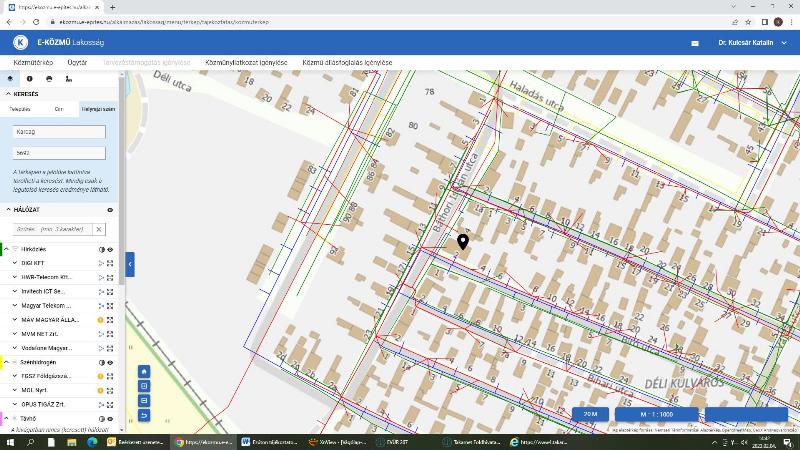The image size is (800, 450).
Task: Collapse the Keresés section
Action: point(8,94)
